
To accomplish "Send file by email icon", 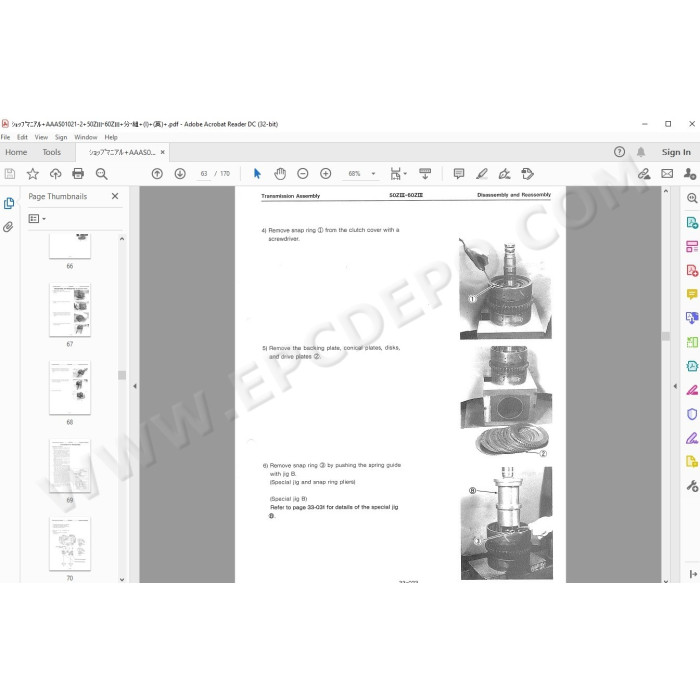I will pos(667,174).
